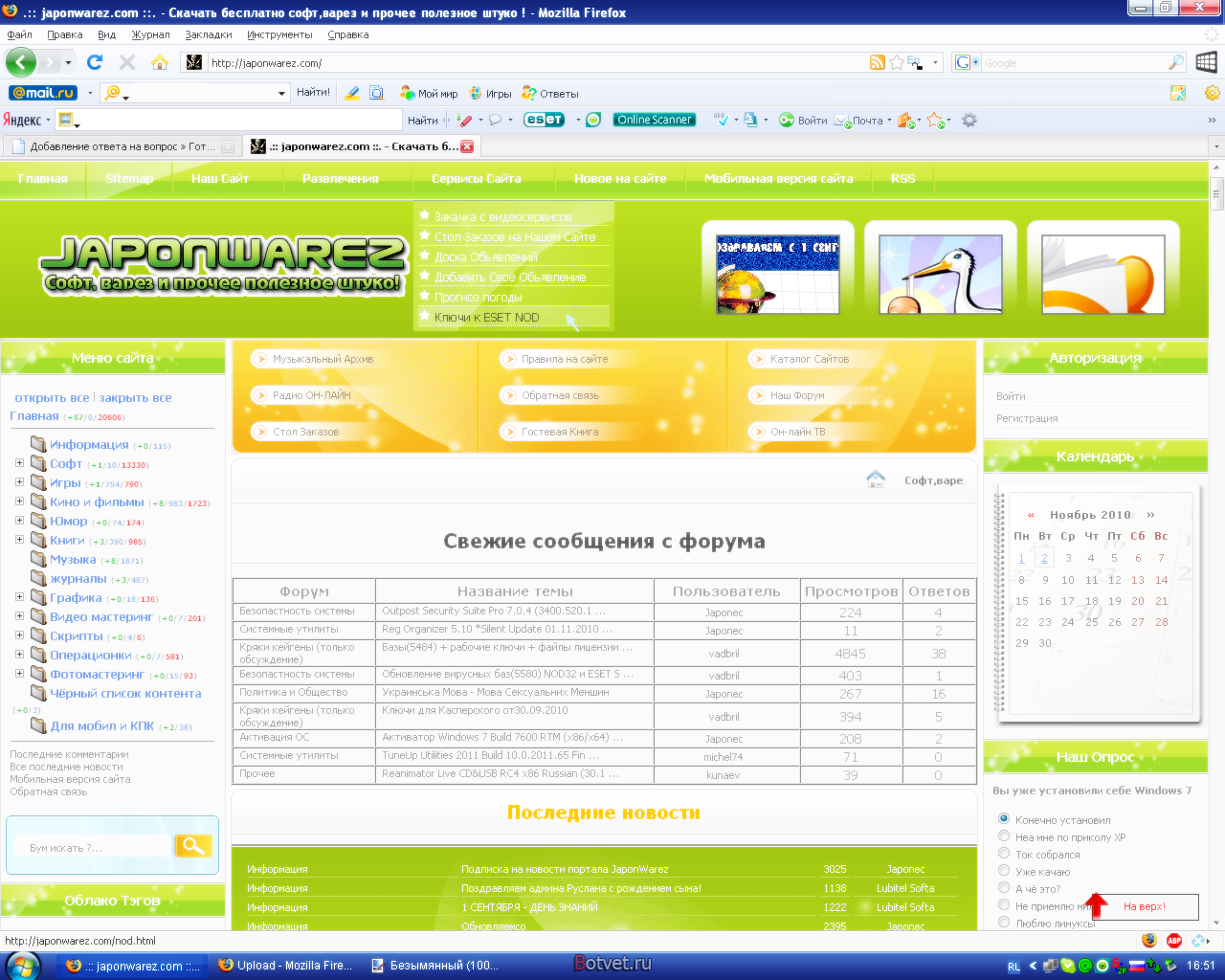Click the Windows Start orb
The height and width of the screenshot is (980, 1225).
click(x=23, y=965)
